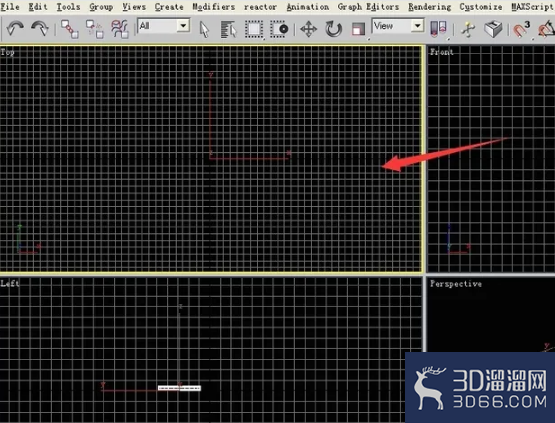This screenshot has width=555, height=423.
Task: Open the Select by Name list
Action: [228, 29]
